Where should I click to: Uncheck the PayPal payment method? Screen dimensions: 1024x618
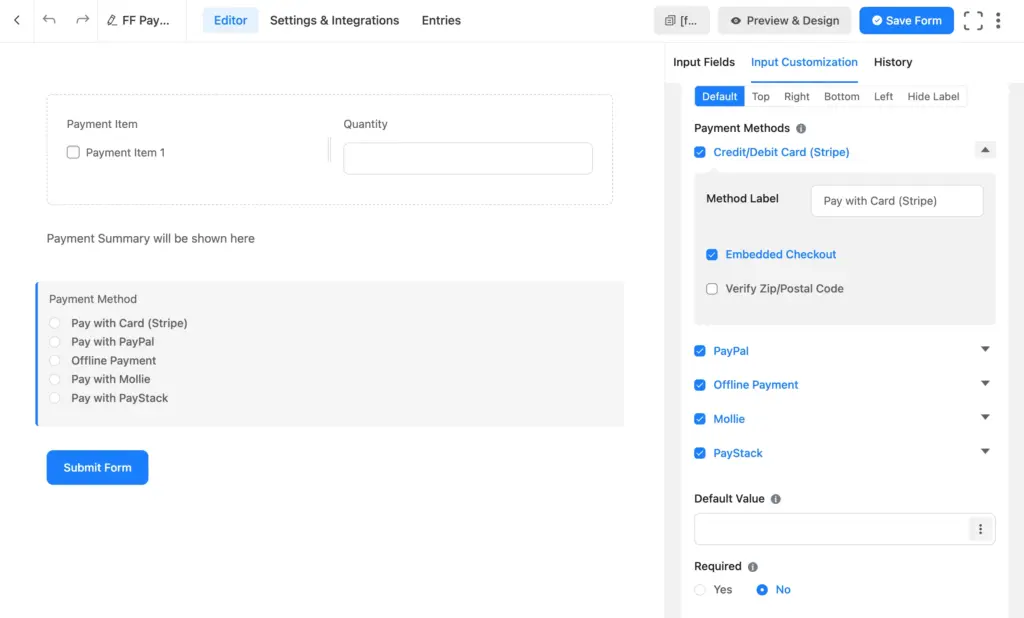(699, 351)
